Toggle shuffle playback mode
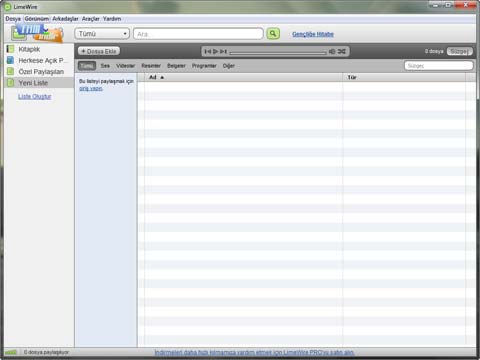The width and height of the screenshot is (480, 360). (x=342, y=52)
